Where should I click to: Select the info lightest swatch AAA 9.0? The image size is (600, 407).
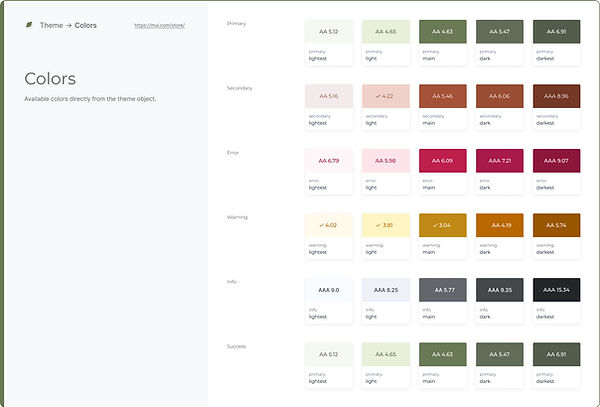pos(329,290)
